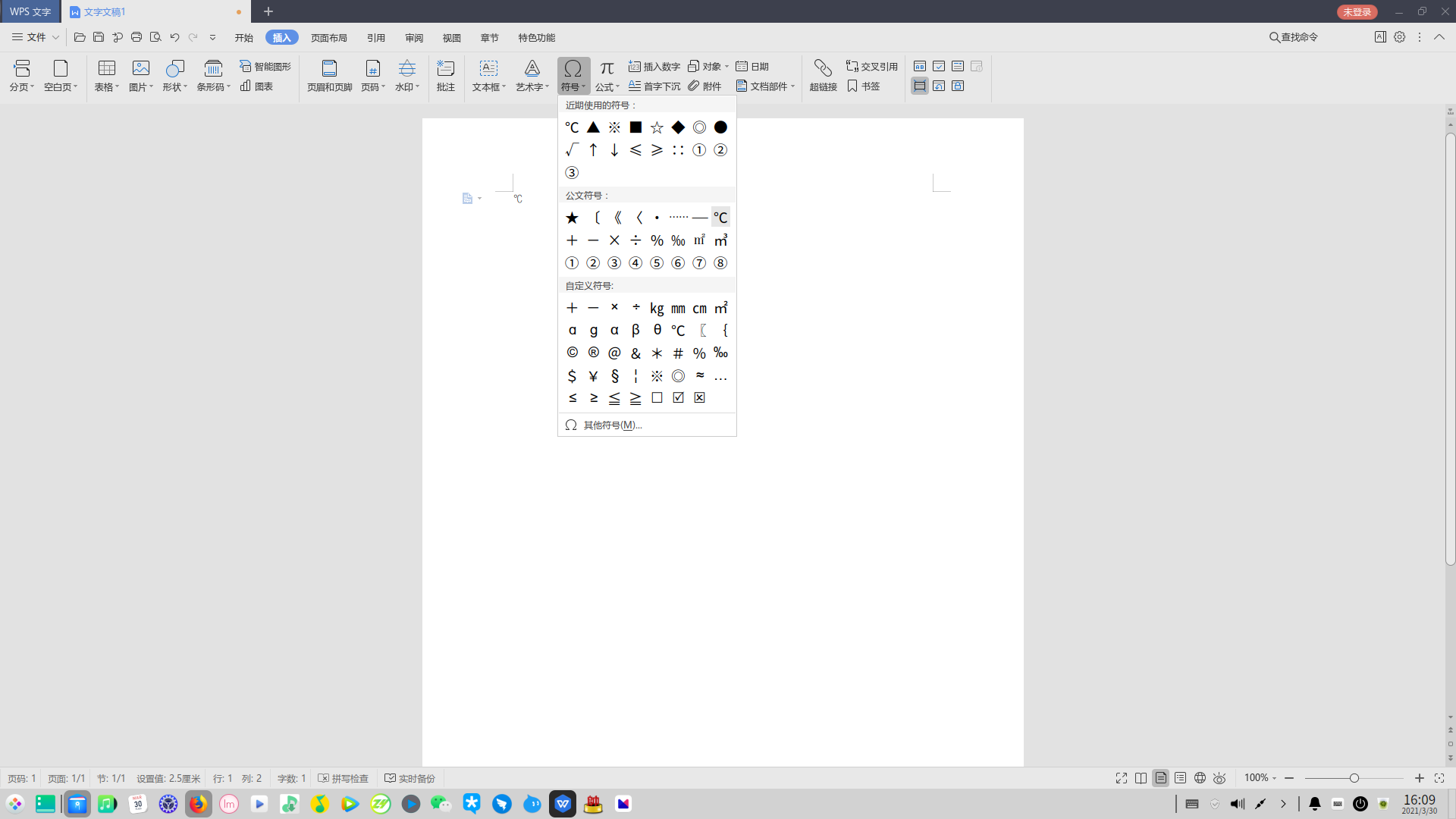The width and height of the screenshot is (1456, 819).
Task: Open Firefox from the taskbar
Action: pyautogui.click(x=199, y=804)
